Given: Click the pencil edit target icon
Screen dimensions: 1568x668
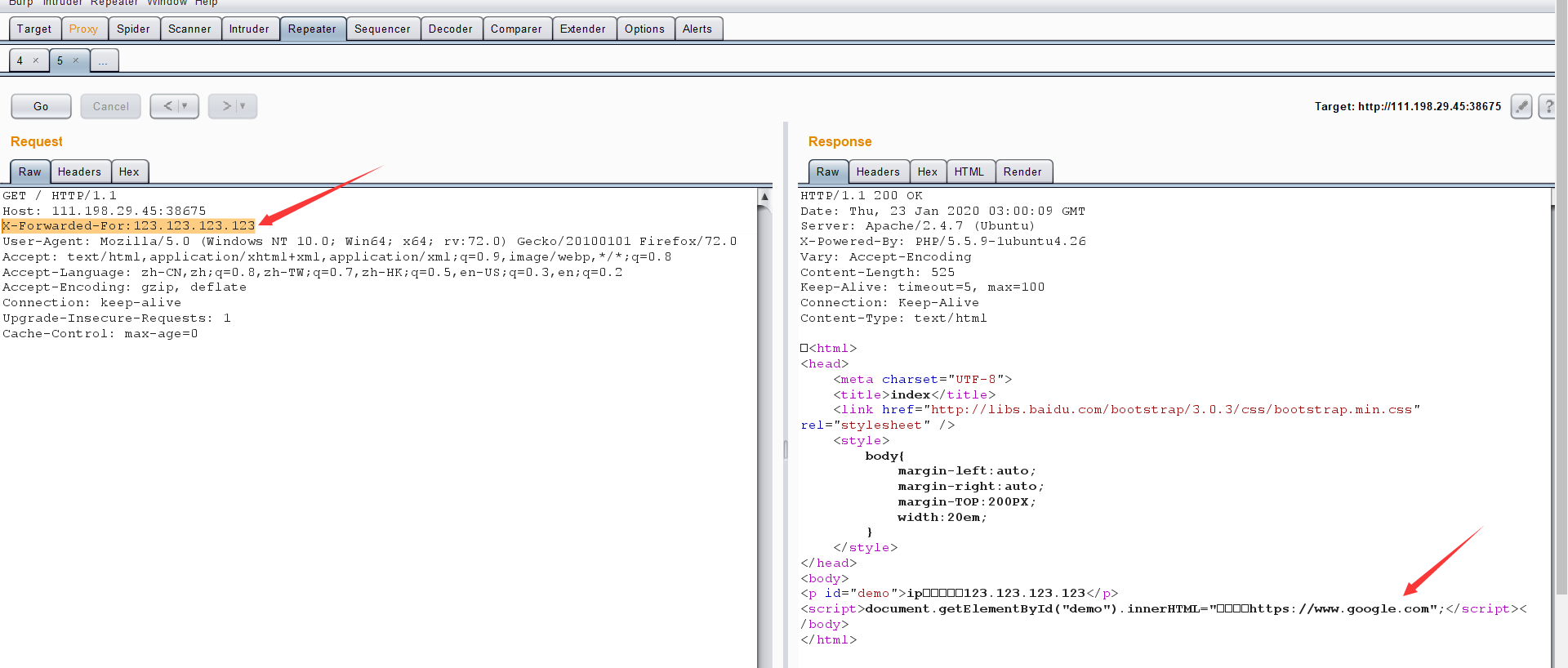Looking at the screenshot, I should [1521, 106].
